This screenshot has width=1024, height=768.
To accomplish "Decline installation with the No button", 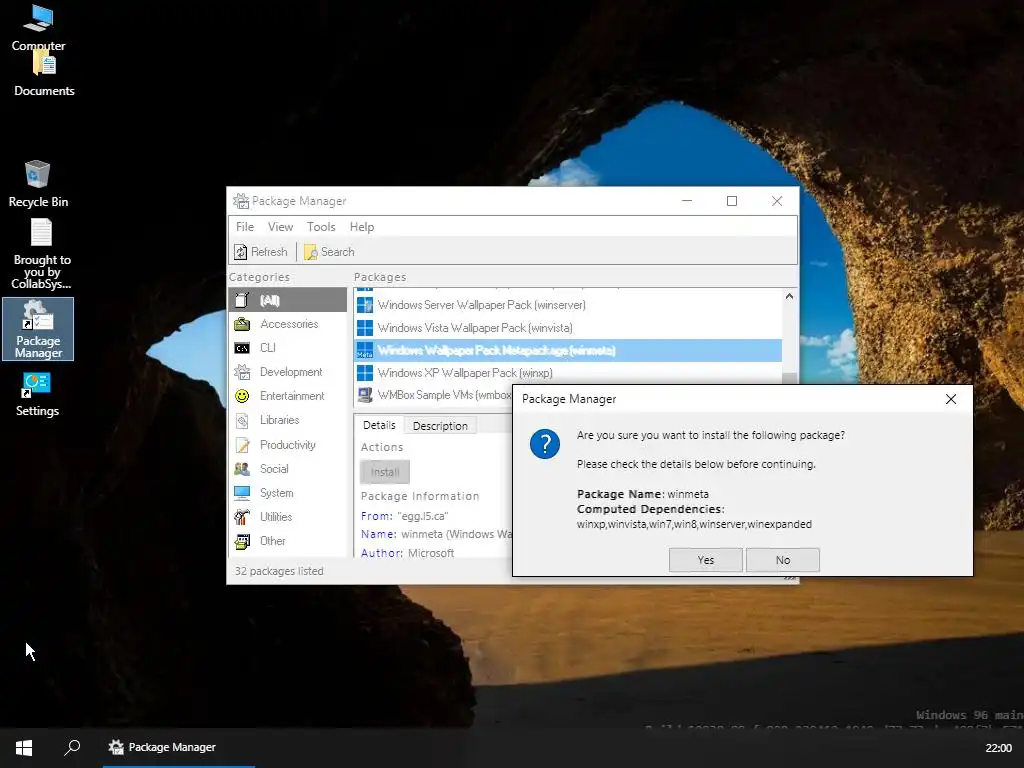I will tap(782, 560).
